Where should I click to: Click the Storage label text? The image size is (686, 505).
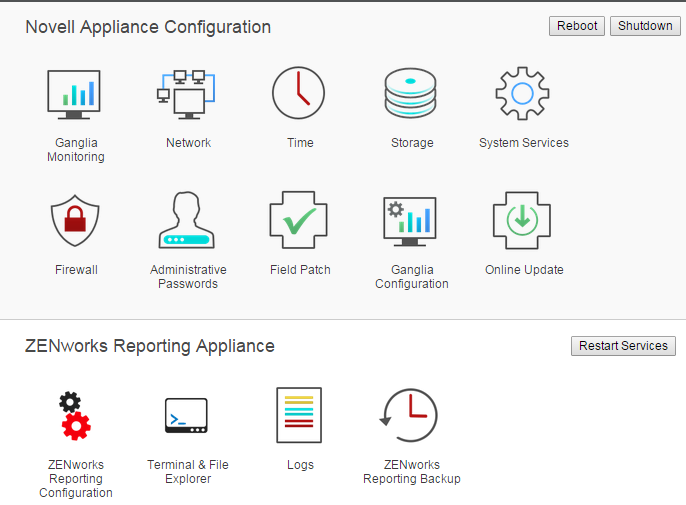coord(412,143)
